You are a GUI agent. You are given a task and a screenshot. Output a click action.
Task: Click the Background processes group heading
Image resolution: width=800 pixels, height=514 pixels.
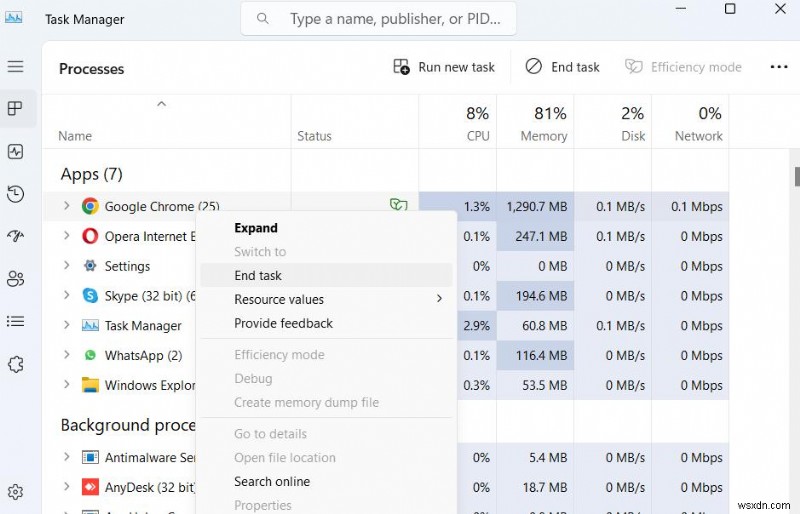tap(128, 425)
